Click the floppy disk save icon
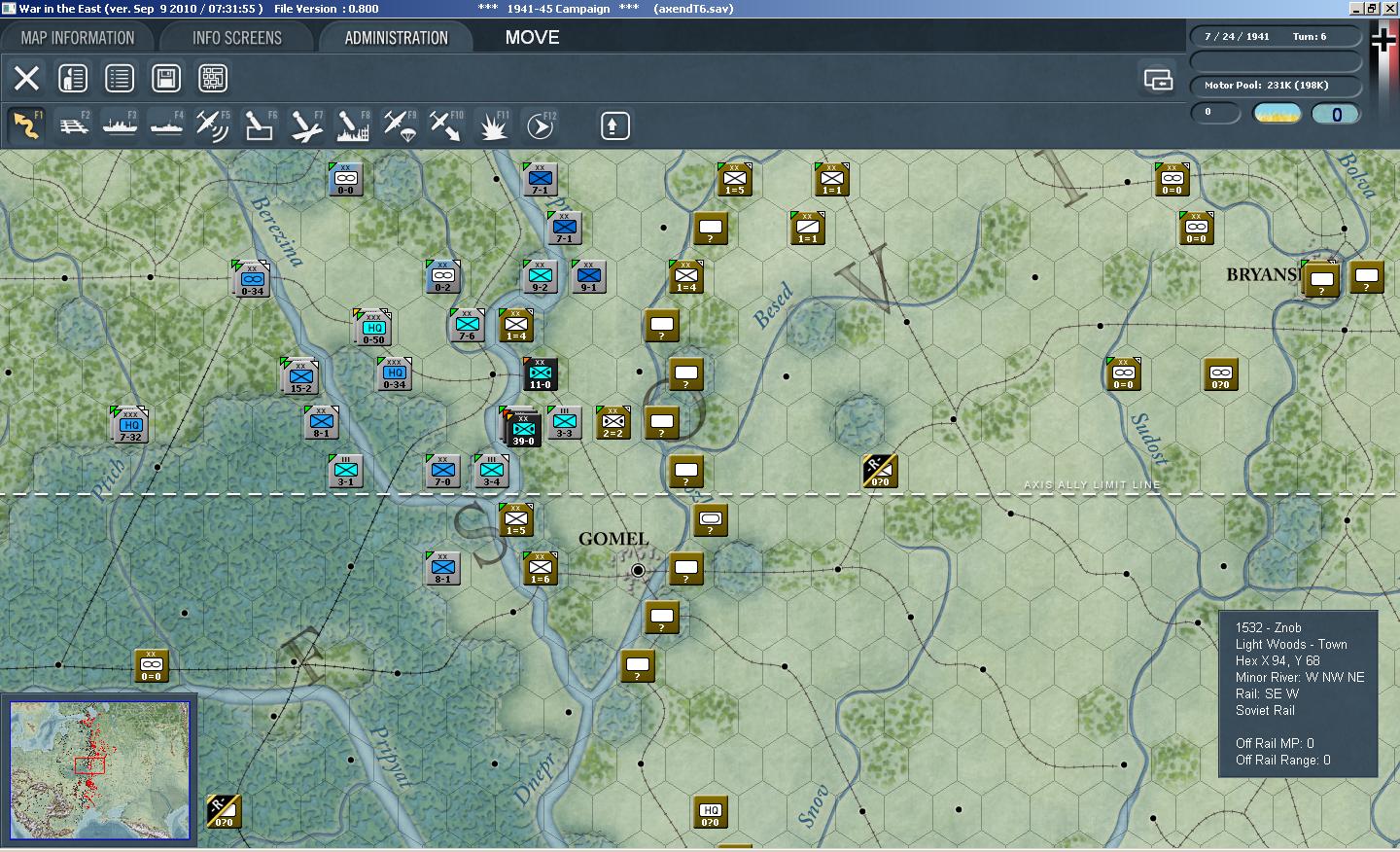 tap(166, 78)
